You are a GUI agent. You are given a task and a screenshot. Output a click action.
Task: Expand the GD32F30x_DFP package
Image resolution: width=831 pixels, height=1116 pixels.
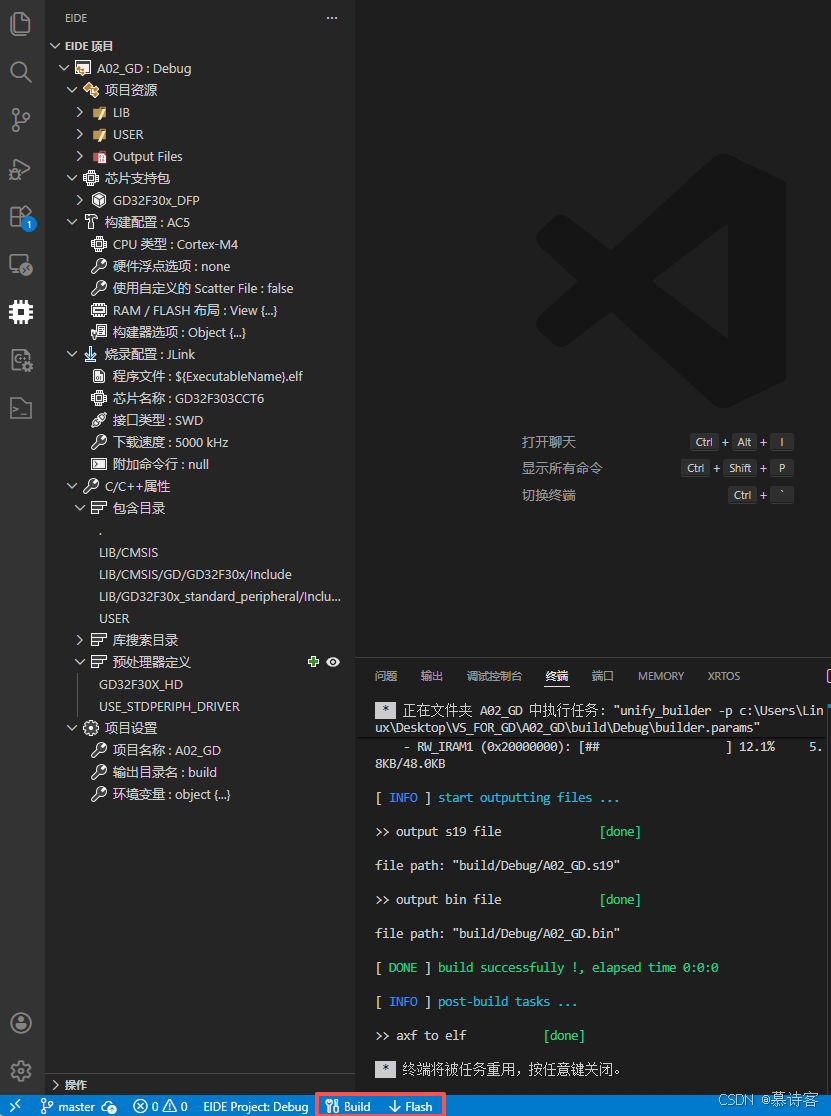80,201
